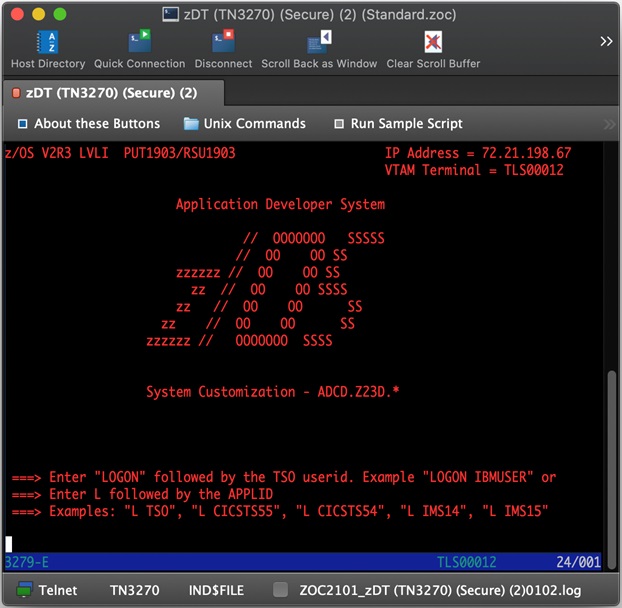The height and width of the screenshot is (608, 622).
Task: Click the IP Address = 72.21.198.67 text
Action: [x=478, y=153]
